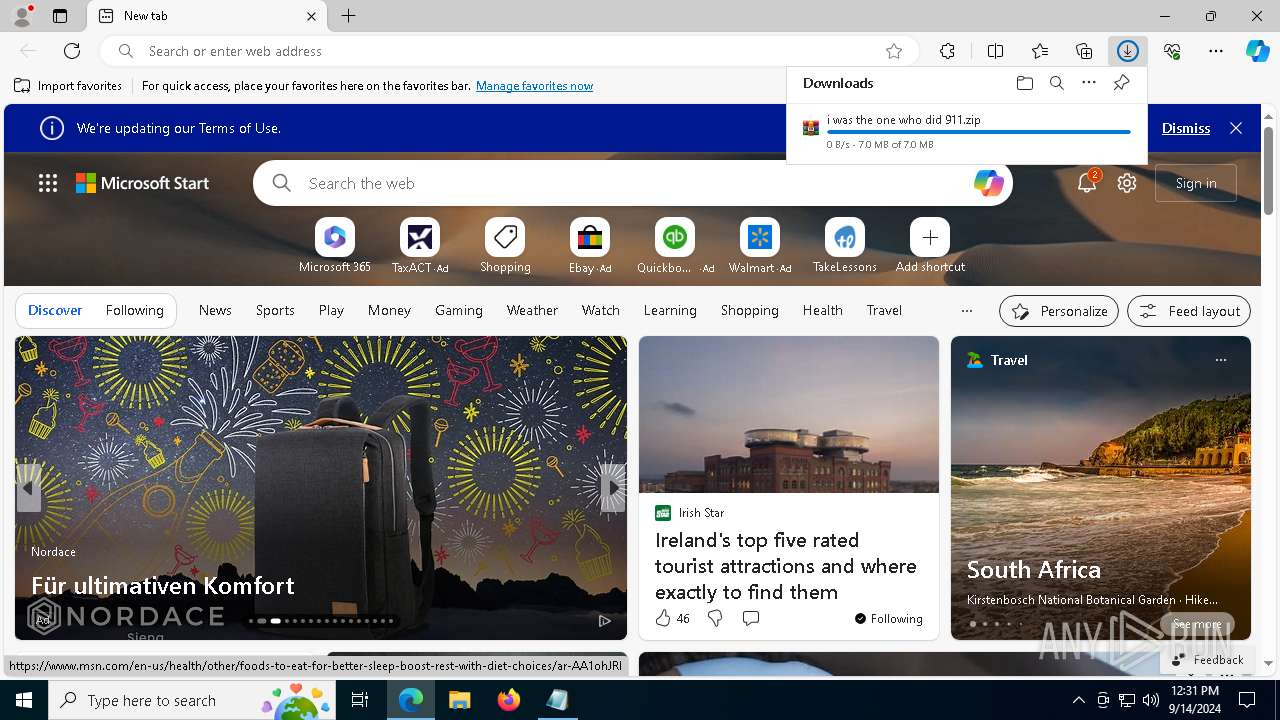Click the Personalize button
The height and width of the screenshot is (720, 1280).
pyautogui.click(x=1059, y=311)
